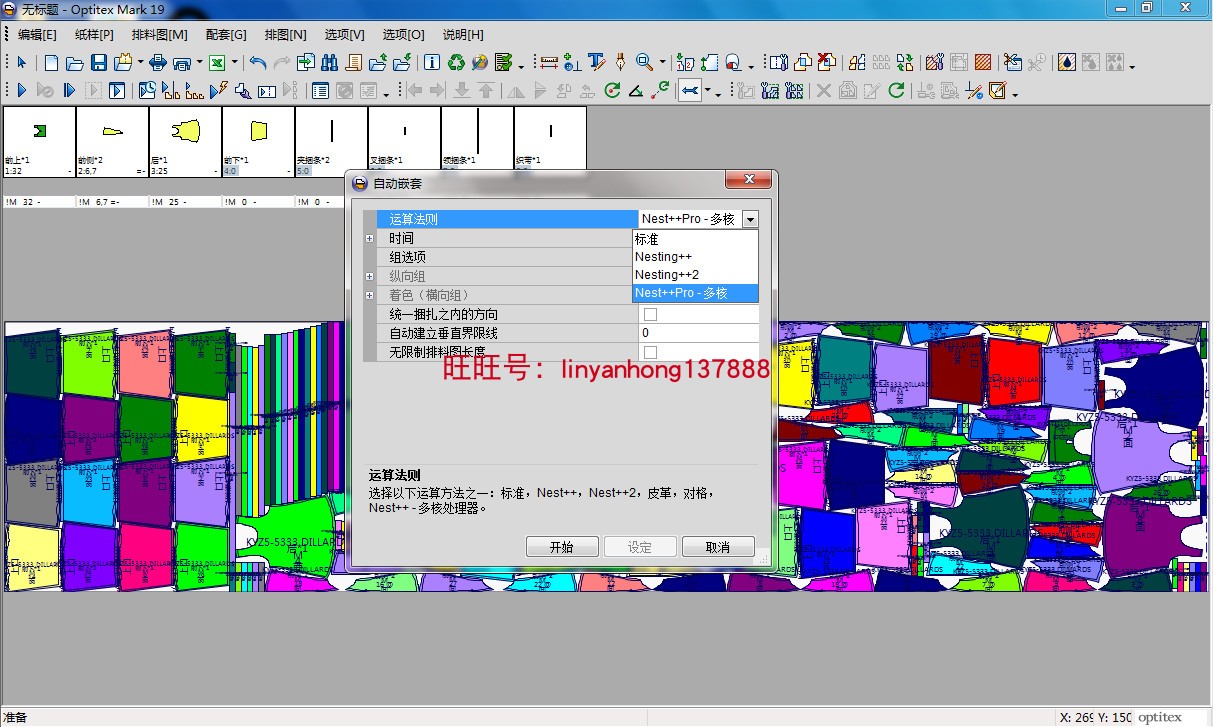Image resolution: width=1213 pixels, height=727 pixels.
Task: Click the blue play arrow icon
Action: click(x=21, y=90)
